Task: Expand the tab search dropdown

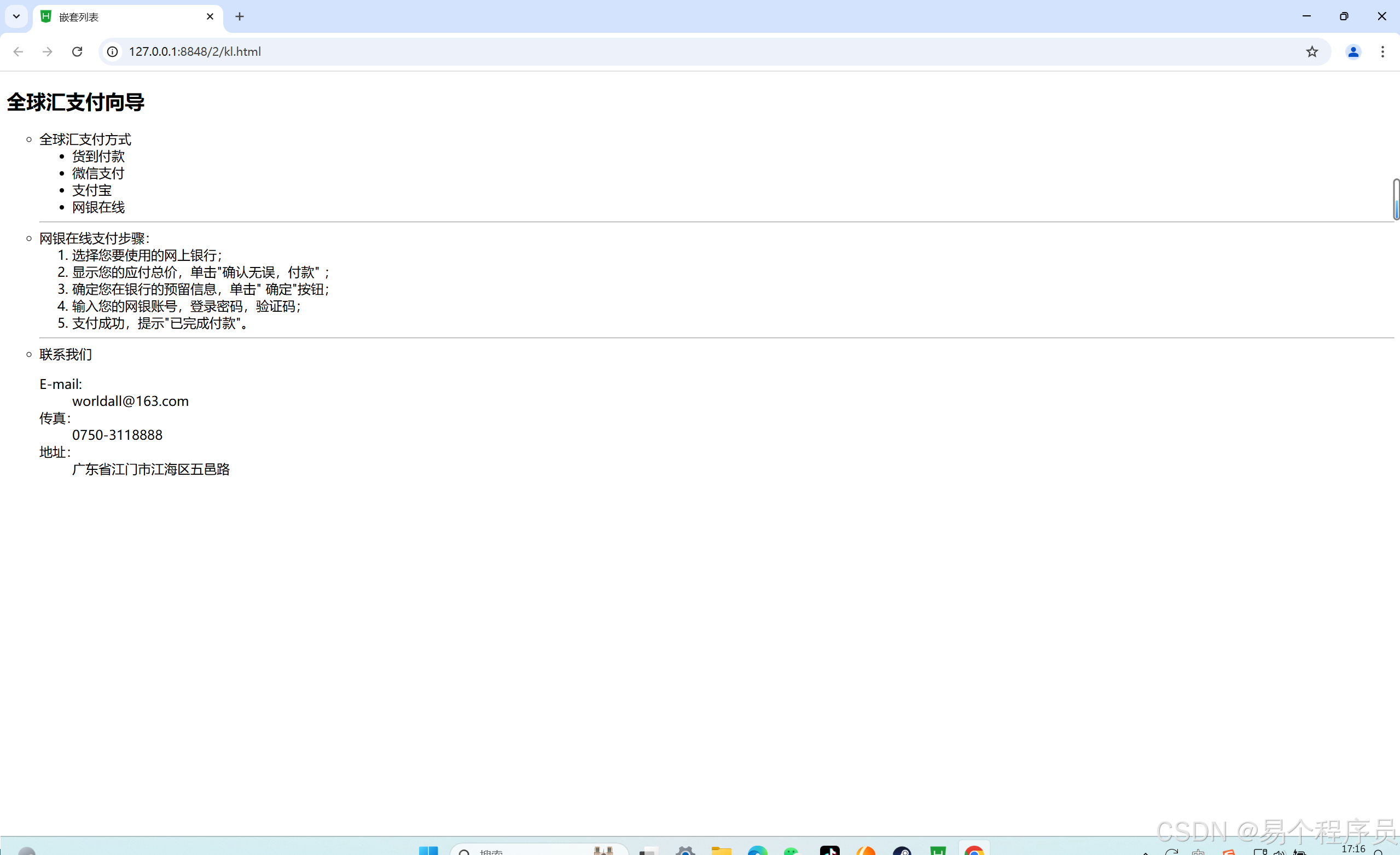Action: click(x=16, y=16)
